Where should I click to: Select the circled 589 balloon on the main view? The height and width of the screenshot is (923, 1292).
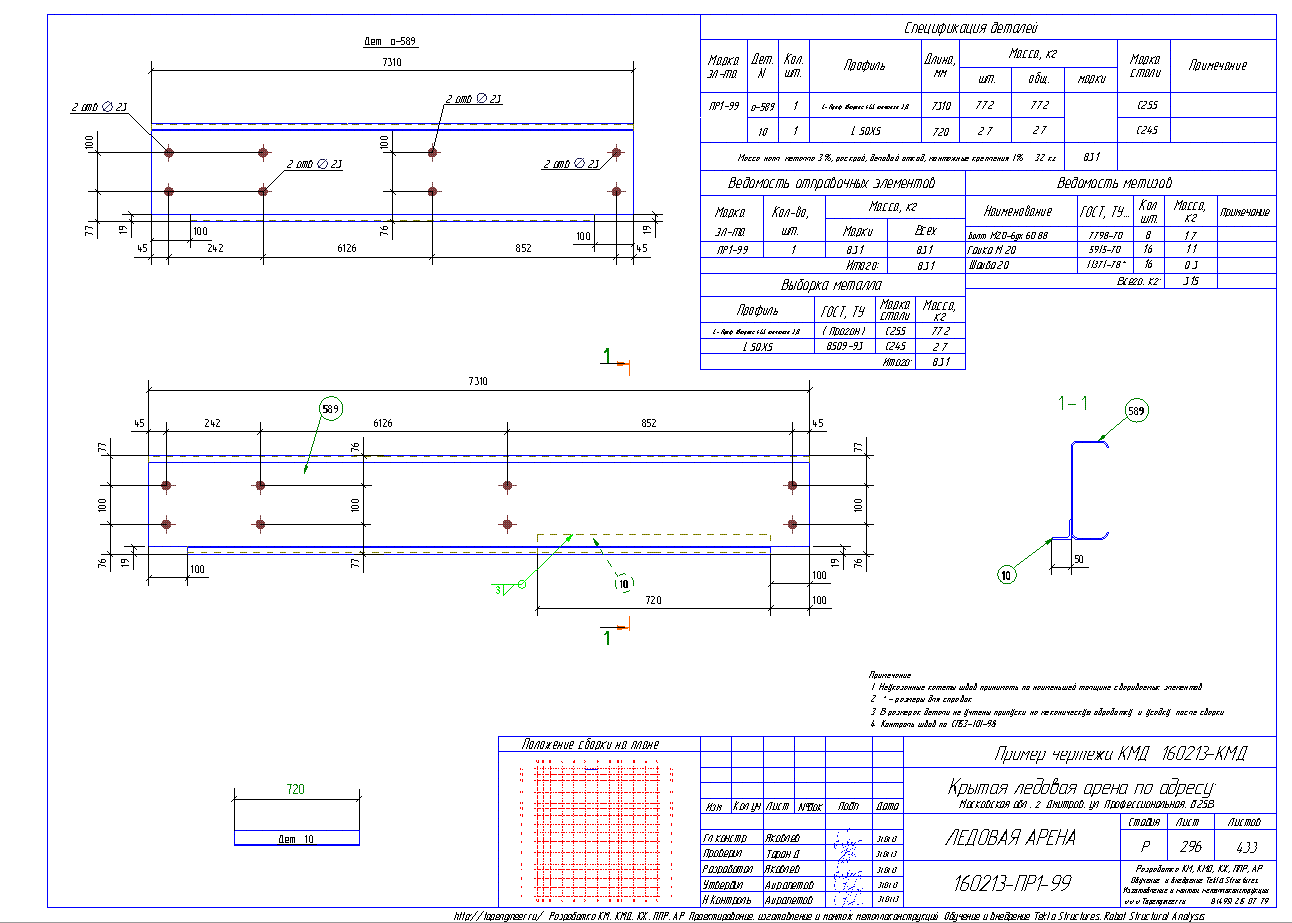coord(331,409)
